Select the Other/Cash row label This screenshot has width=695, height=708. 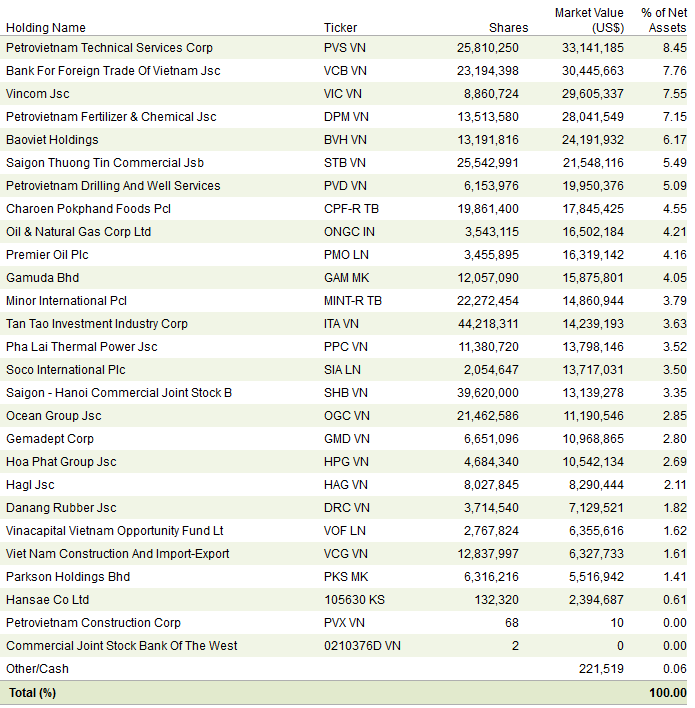click(37, 670)
